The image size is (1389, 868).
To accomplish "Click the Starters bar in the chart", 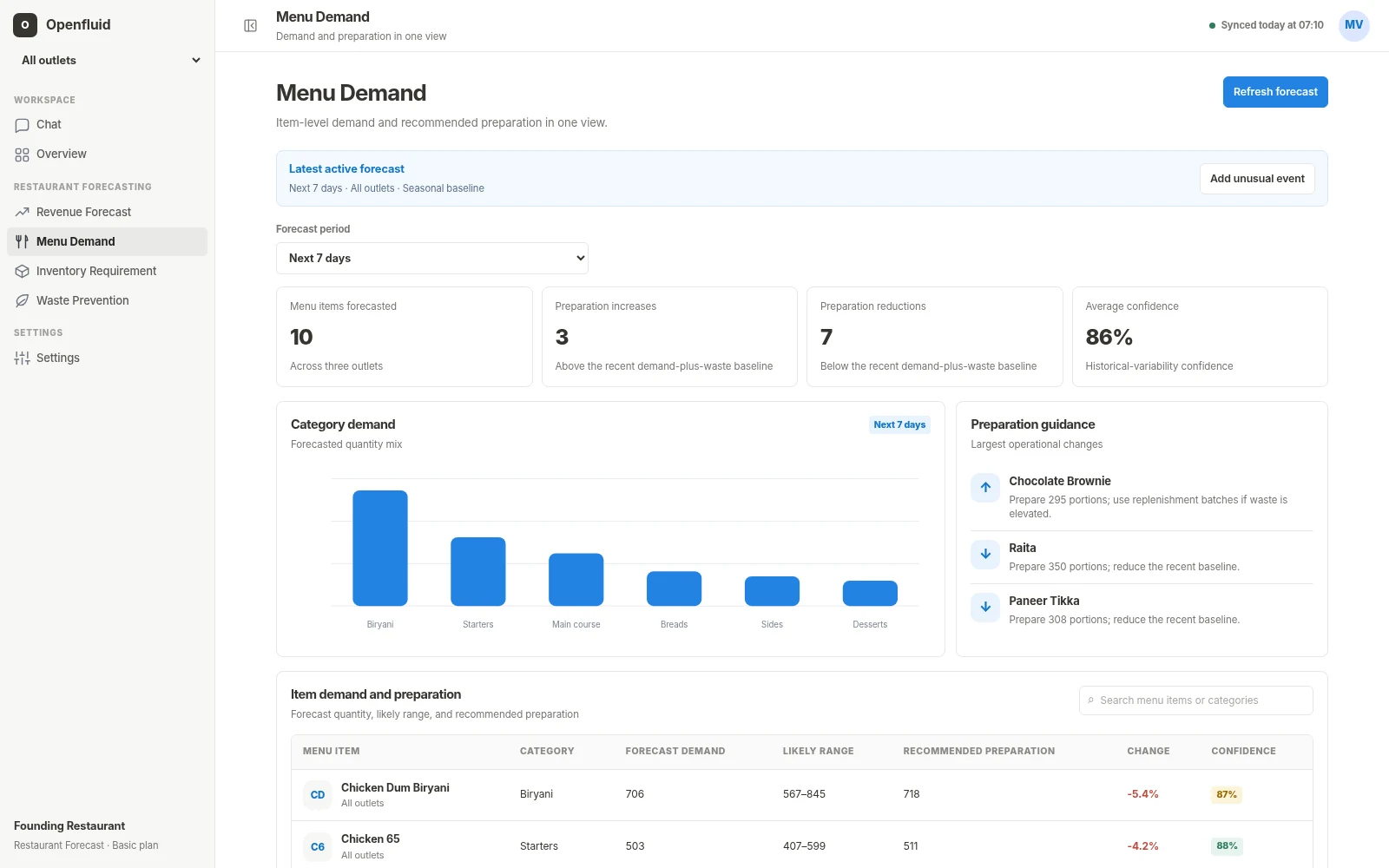I will click(x=478, y=572).
